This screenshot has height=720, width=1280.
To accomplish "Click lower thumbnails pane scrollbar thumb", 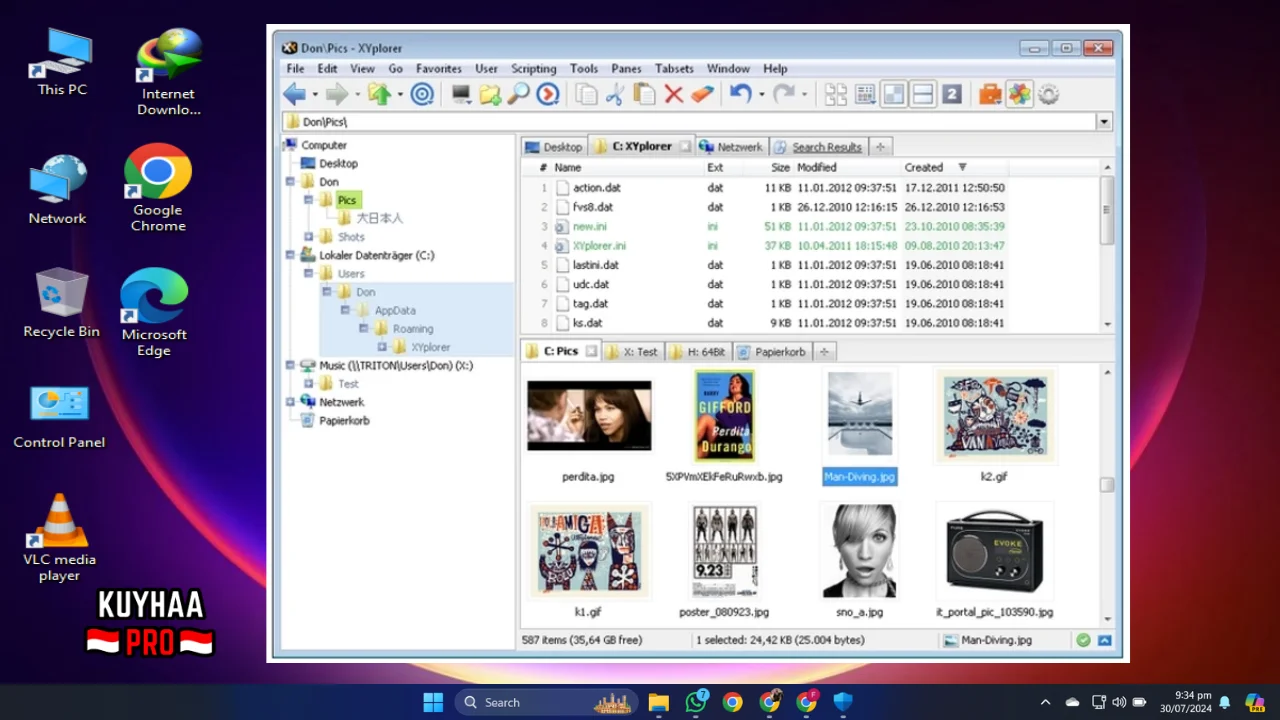I will (x=1106, y=485).
